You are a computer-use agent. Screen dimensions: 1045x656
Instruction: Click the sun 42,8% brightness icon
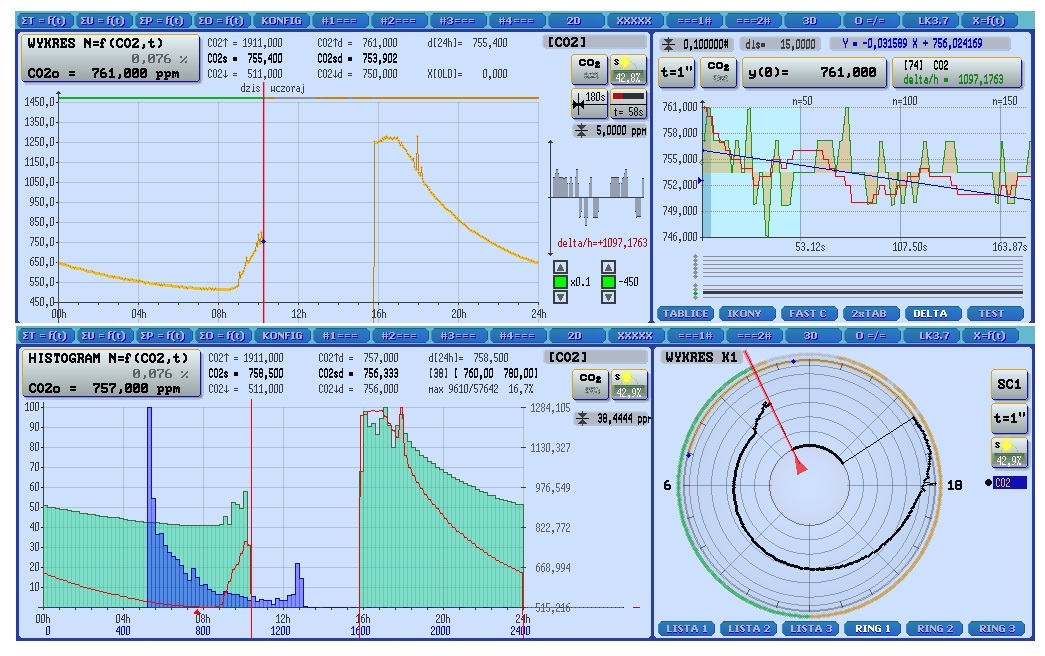(x=627, y=69)
